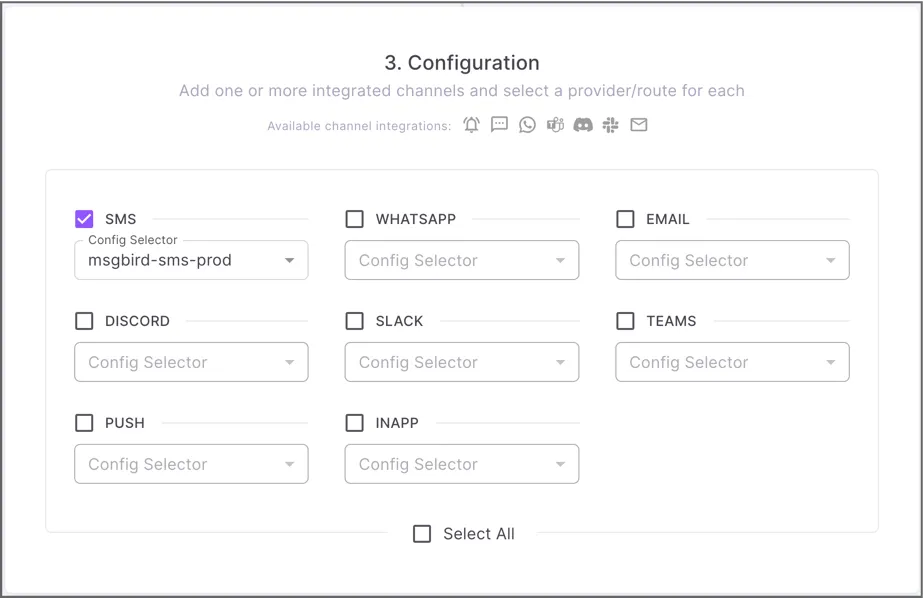Open the SMS msgbird-sms-prod config dropdown

pos(191,261)
